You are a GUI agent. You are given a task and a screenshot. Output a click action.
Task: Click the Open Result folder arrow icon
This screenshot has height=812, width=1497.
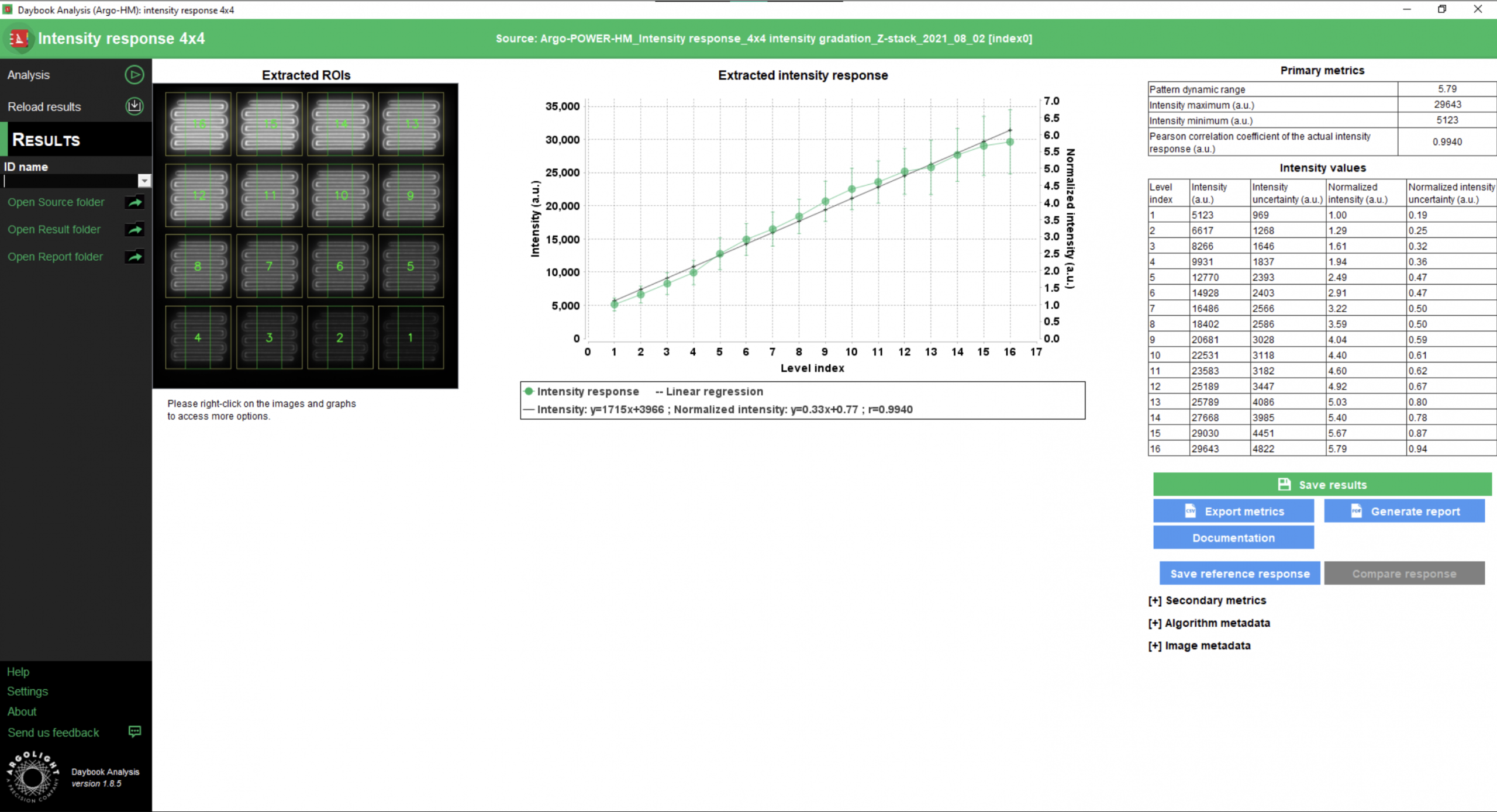point(134,229)
